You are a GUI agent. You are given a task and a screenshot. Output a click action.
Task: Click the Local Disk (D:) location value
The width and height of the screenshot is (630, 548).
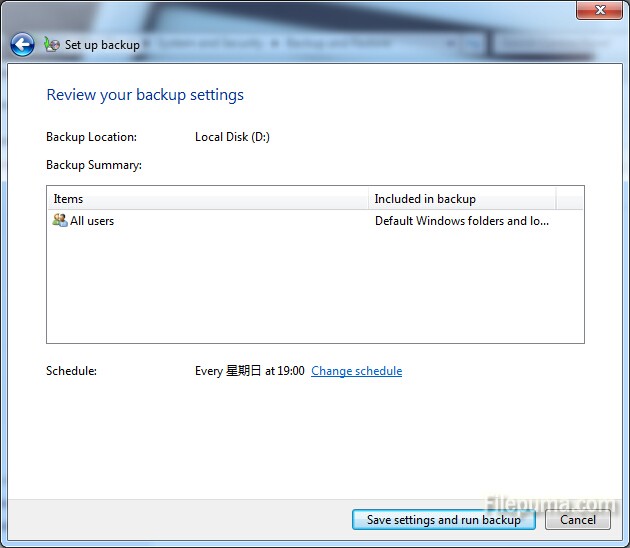click(x=232, y=137)
